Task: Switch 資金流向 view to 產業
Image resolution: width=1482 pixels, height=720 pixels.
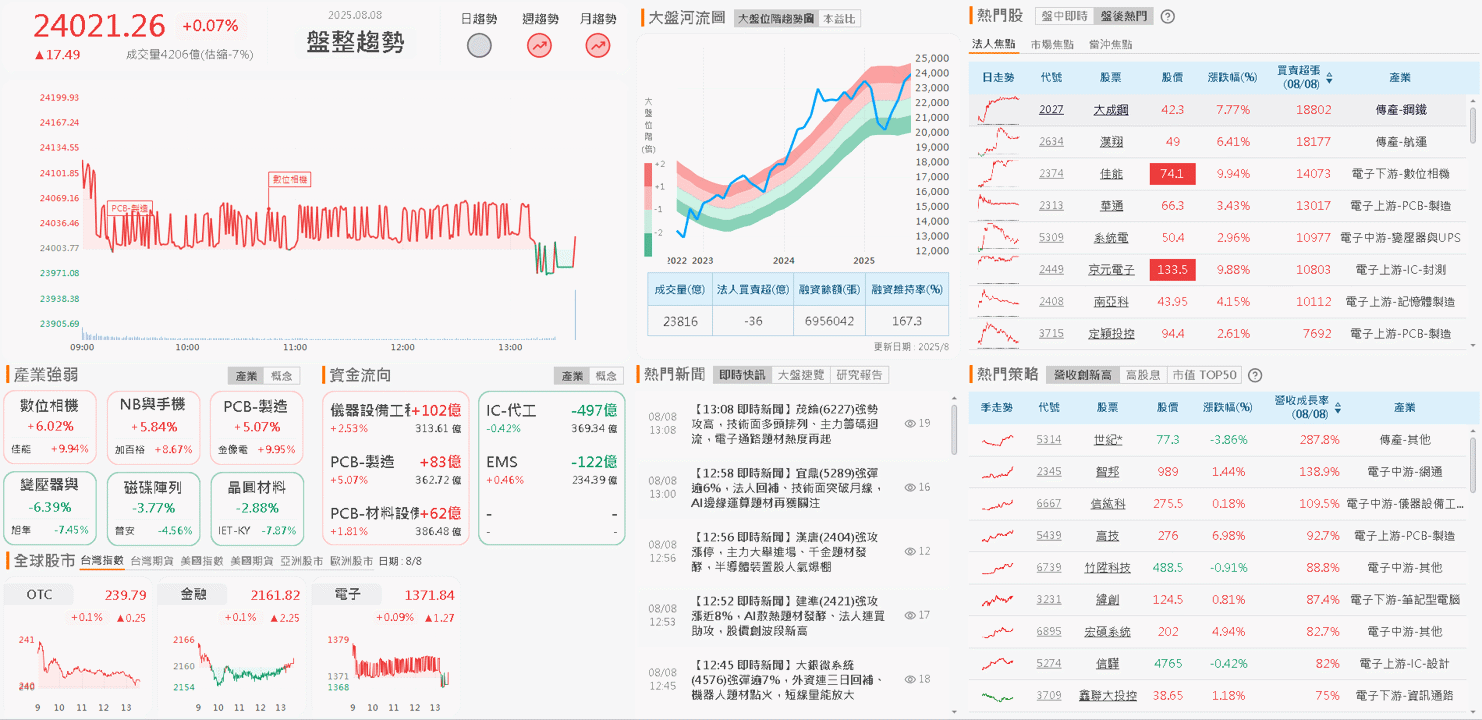Action: tap(572, 376)
